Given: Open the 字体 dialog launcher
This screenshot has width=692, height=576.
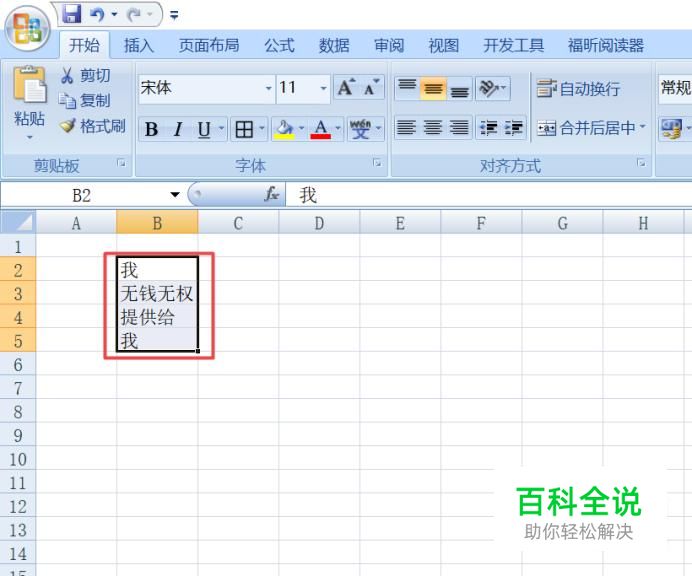Looking at the screenshot, I should tap(377, 163).
